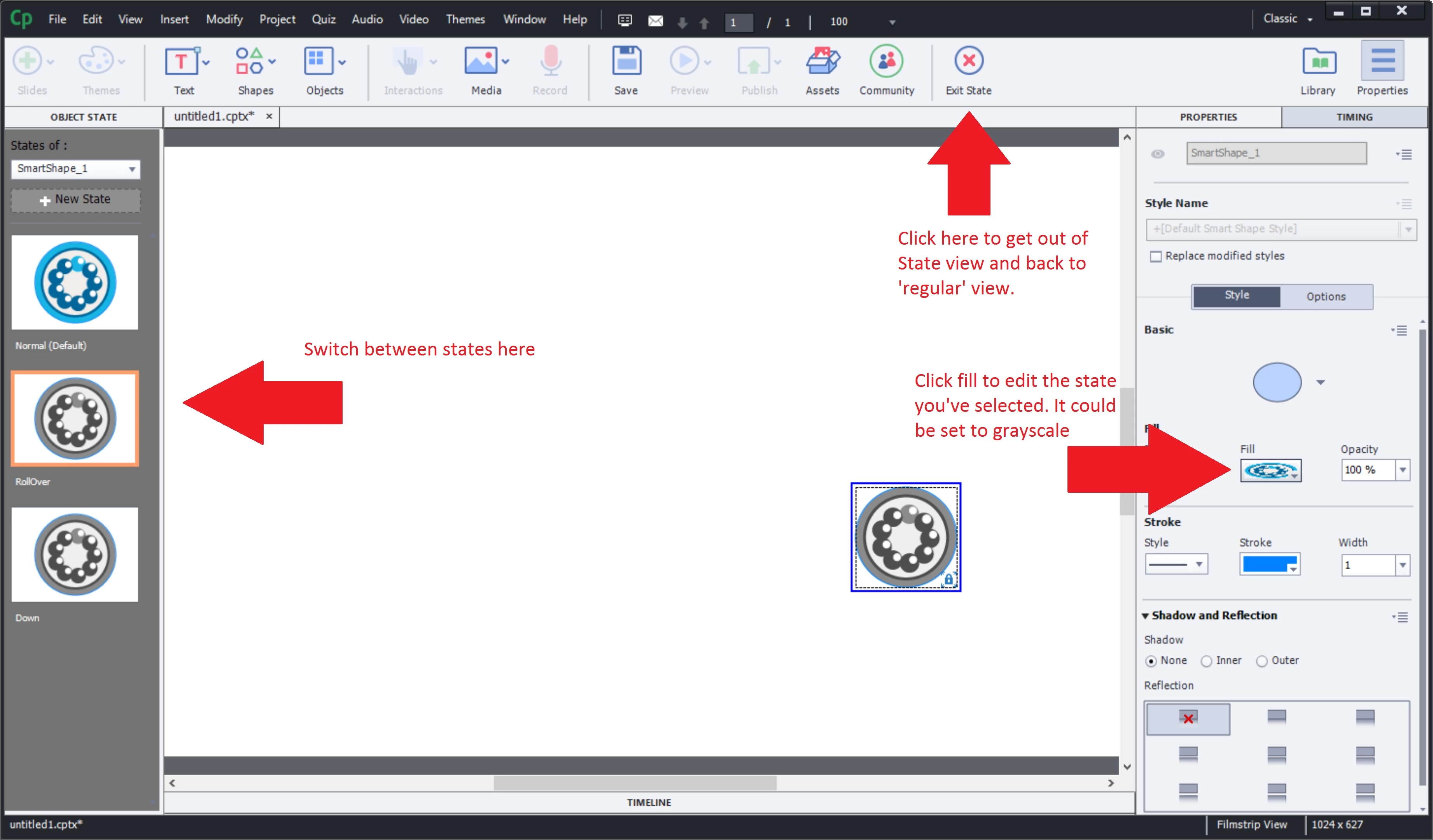Click the Media toolbar icon
Screen dimensions: 1433x840
click(x=481, y=61)
